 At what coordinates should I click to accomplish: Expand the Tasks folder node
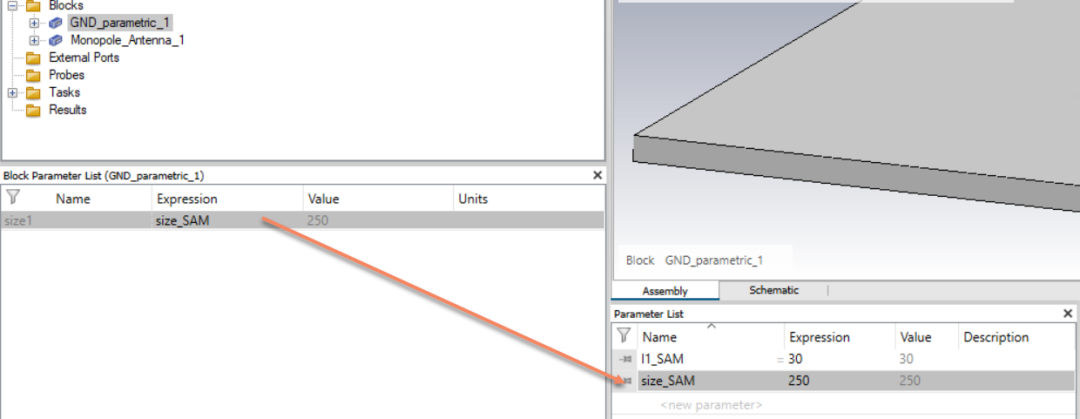(x=13, y=93)
